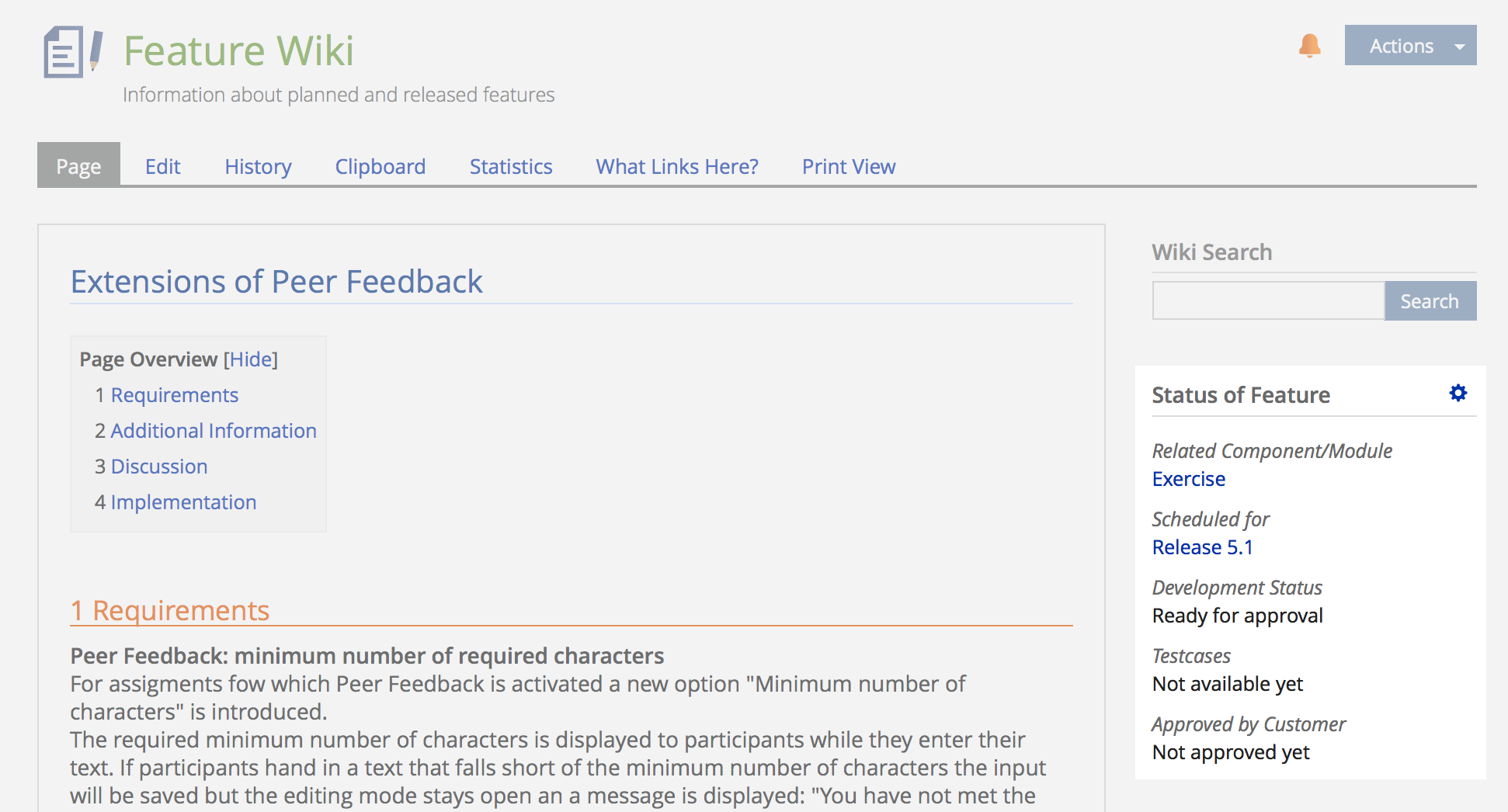Go to Discussion in Page Overview
Viewport: 1508px width, 812px height.
pyautogui.click(x=159, y=467)
